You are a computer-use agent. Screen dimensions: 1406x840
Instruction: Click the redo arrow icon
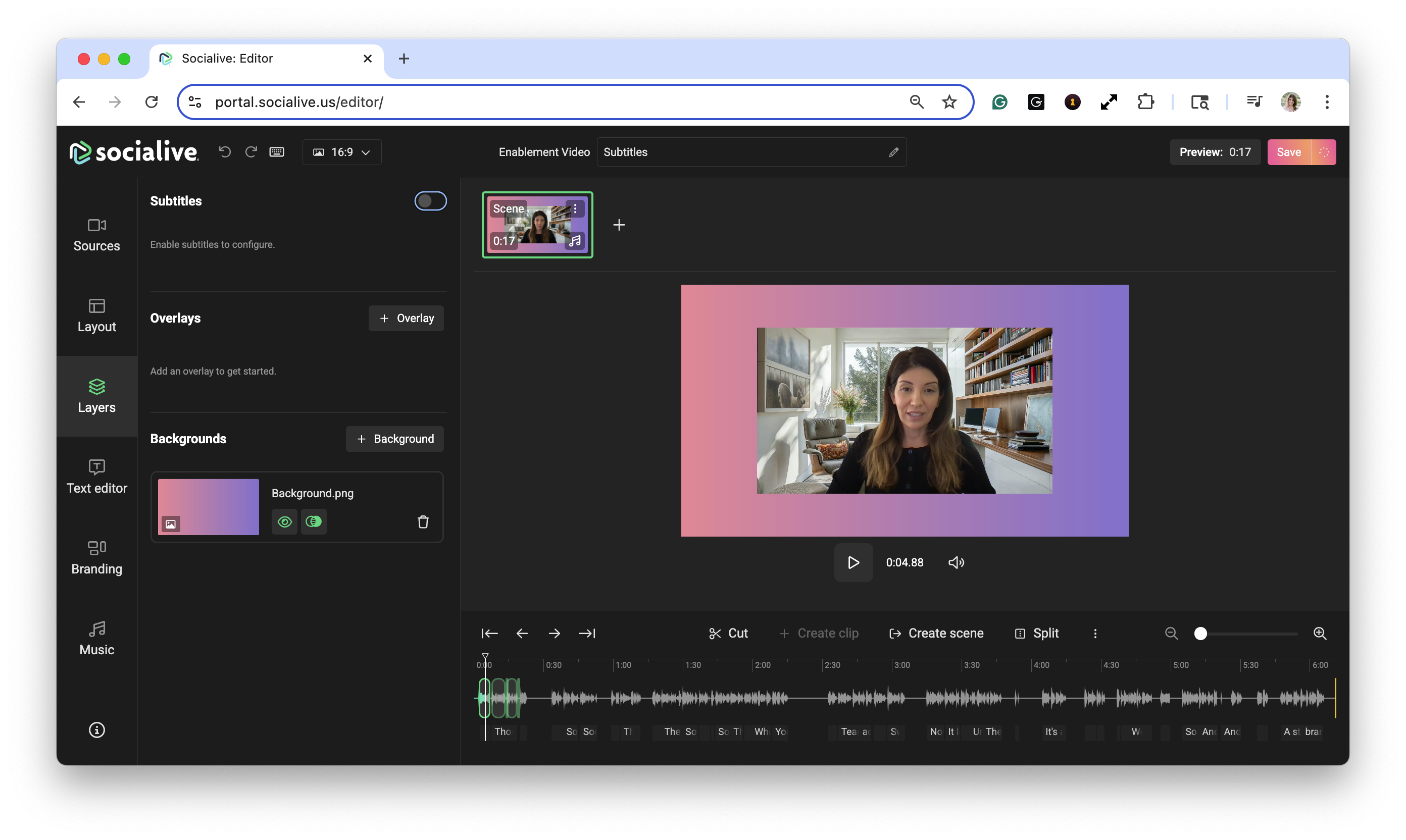coord(251,152)
